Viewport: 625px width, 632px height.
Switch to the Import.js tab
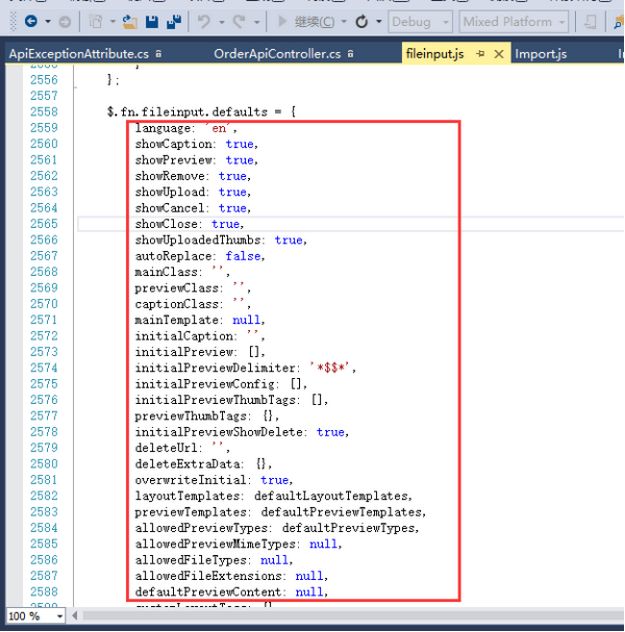541,54
